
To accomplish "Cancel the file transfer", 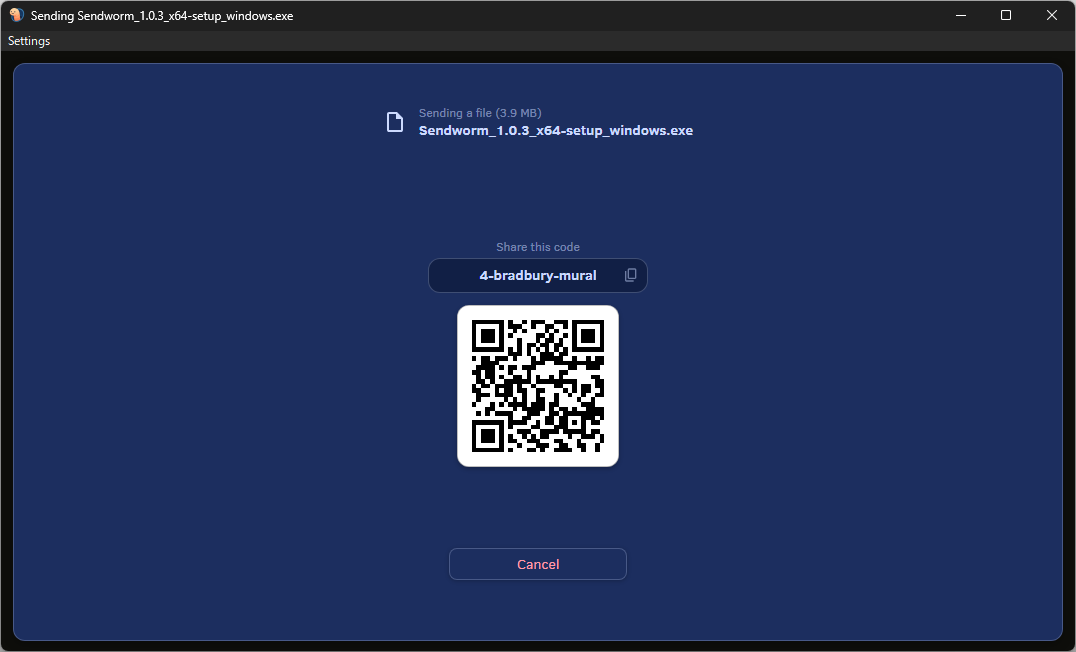I will click(x=538, y=564).
